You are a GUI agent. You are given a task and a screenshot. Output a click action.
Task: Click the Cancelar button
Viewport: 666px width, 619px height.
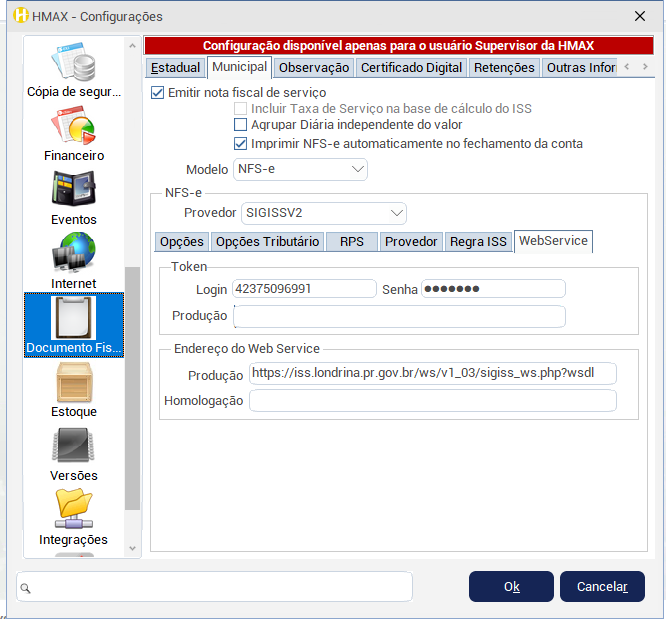(602, 587)
